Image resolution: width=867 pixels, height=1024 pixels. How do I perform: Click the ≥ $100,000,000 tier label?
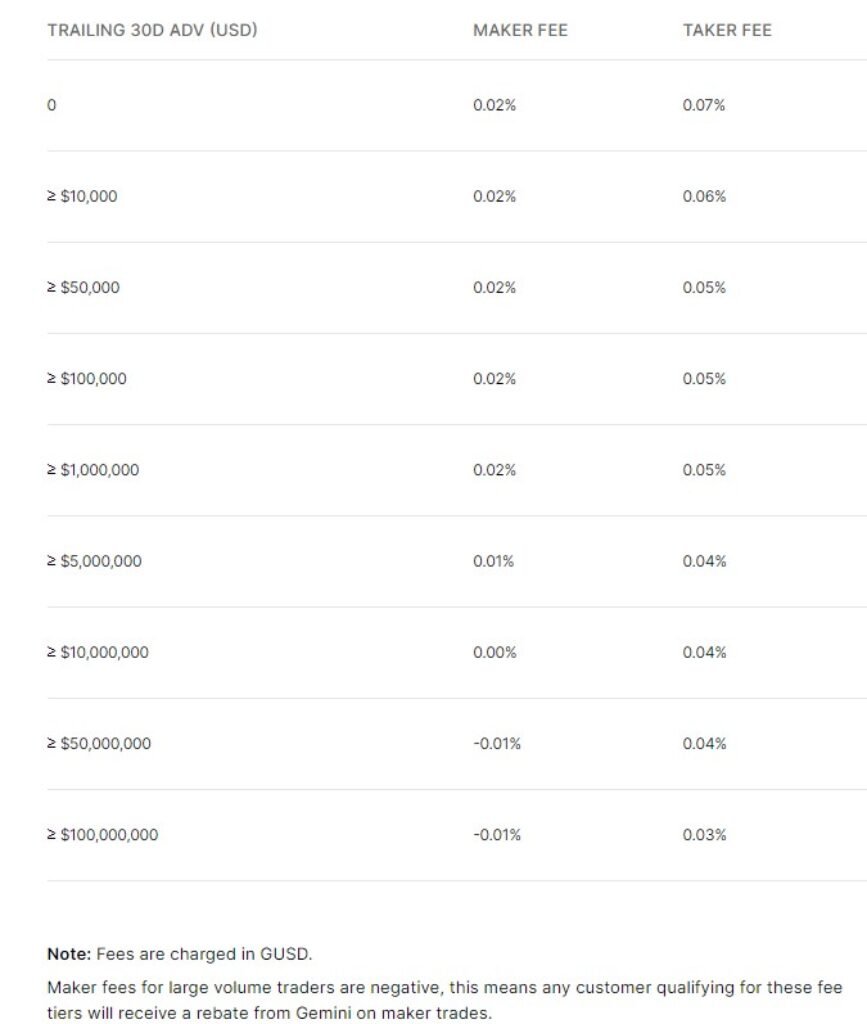click(x=102, y=834)
